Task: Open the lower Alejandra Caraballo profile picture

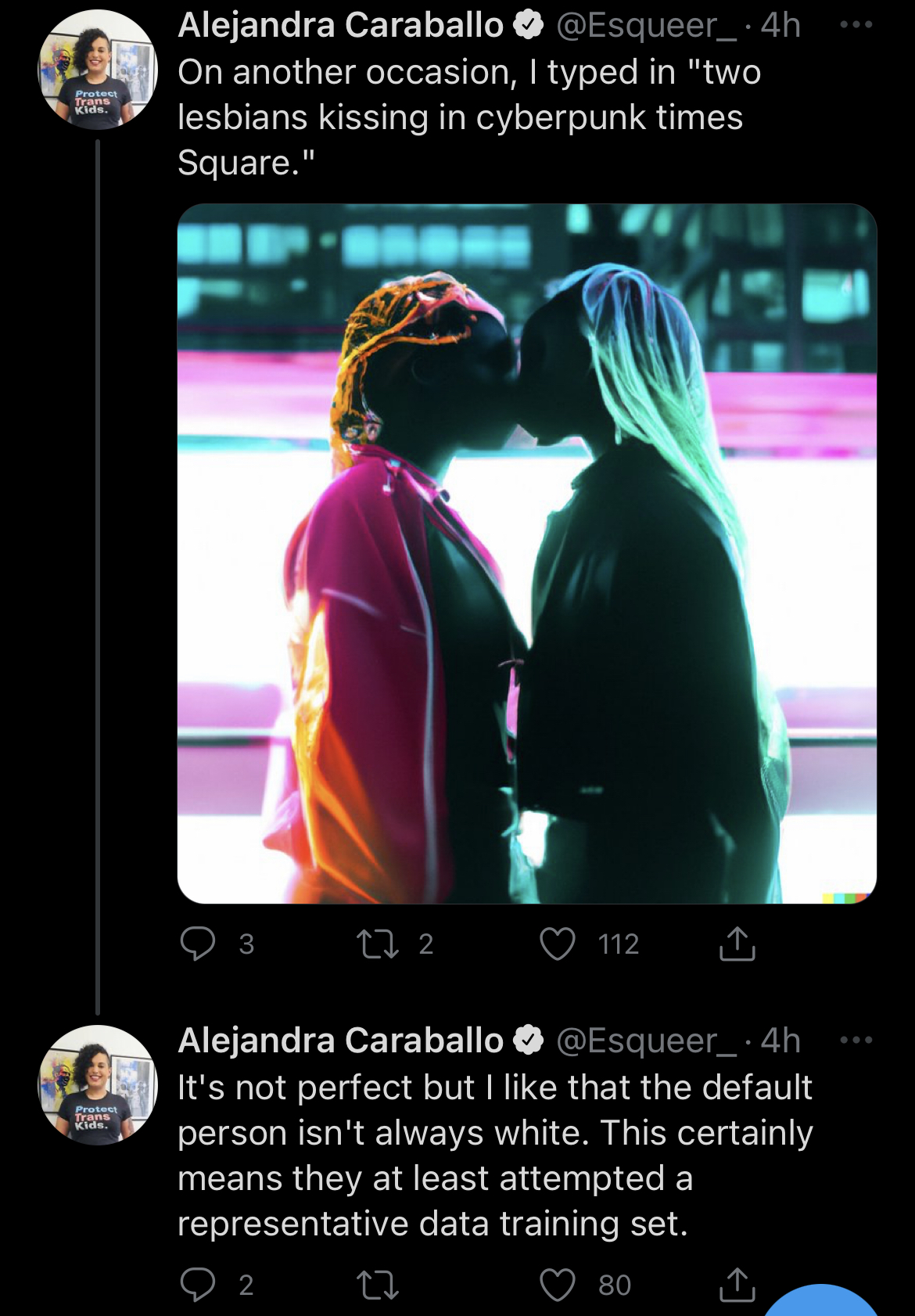Action: (x=98, y=1085)
